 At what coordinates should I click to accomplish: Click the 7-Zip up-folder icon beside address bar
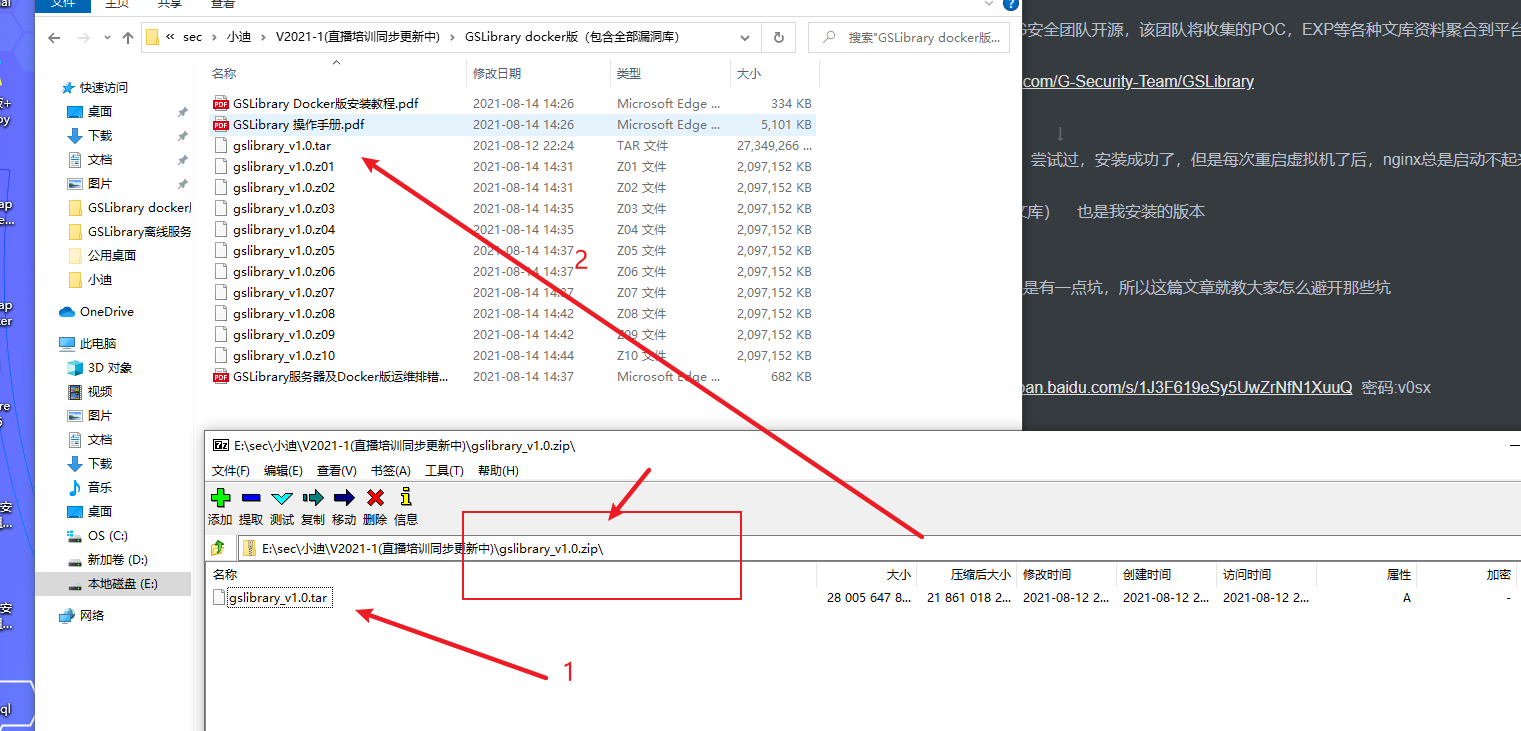pos(218,548)
